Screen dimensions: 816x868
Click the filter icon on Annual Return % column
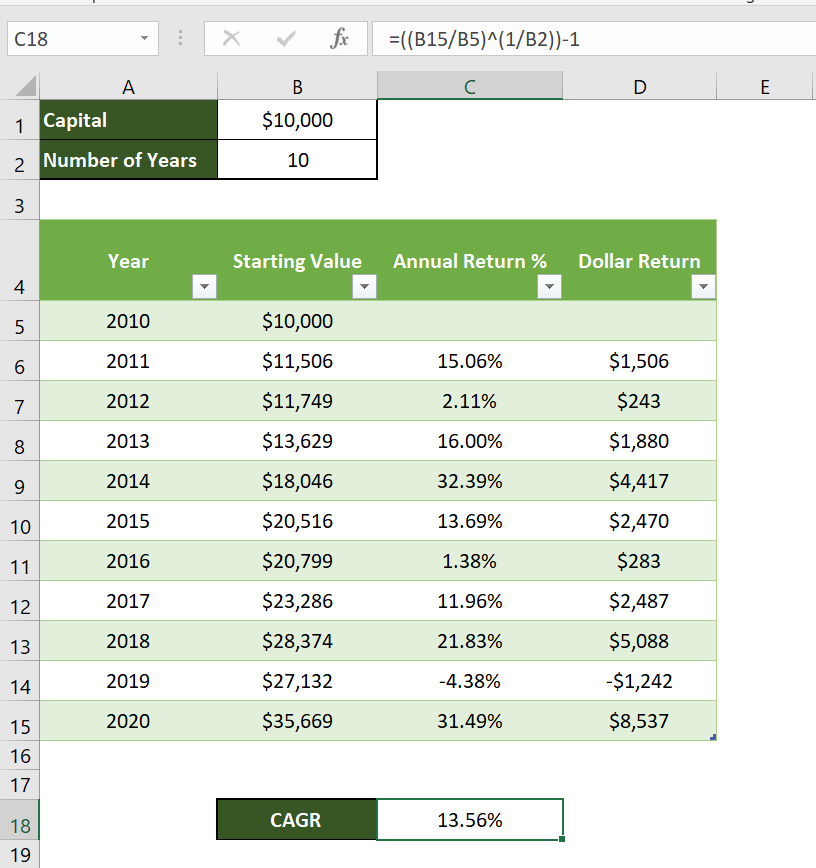548,287
